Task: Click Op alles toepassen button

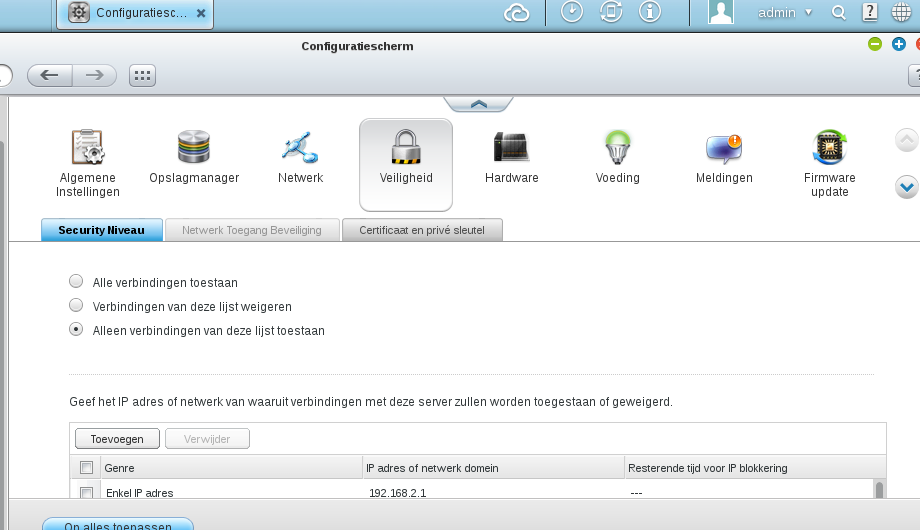Action: [118, 524]
